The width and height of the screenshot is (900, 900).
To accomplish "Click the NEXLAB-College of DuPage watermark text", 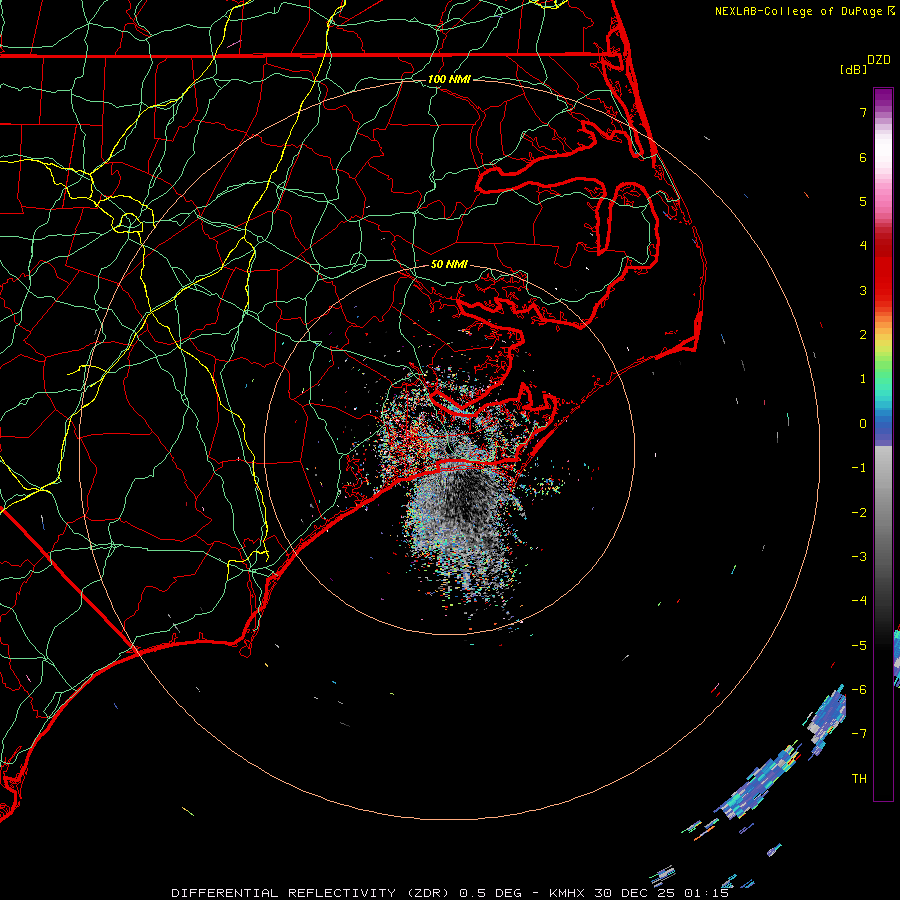I will 804,11.
